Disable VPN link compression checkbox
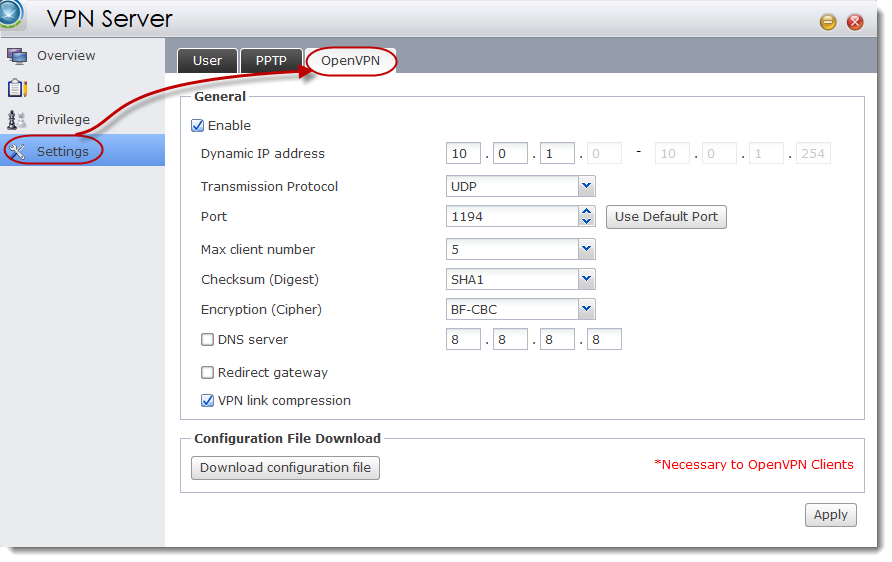 pos(208,400)
